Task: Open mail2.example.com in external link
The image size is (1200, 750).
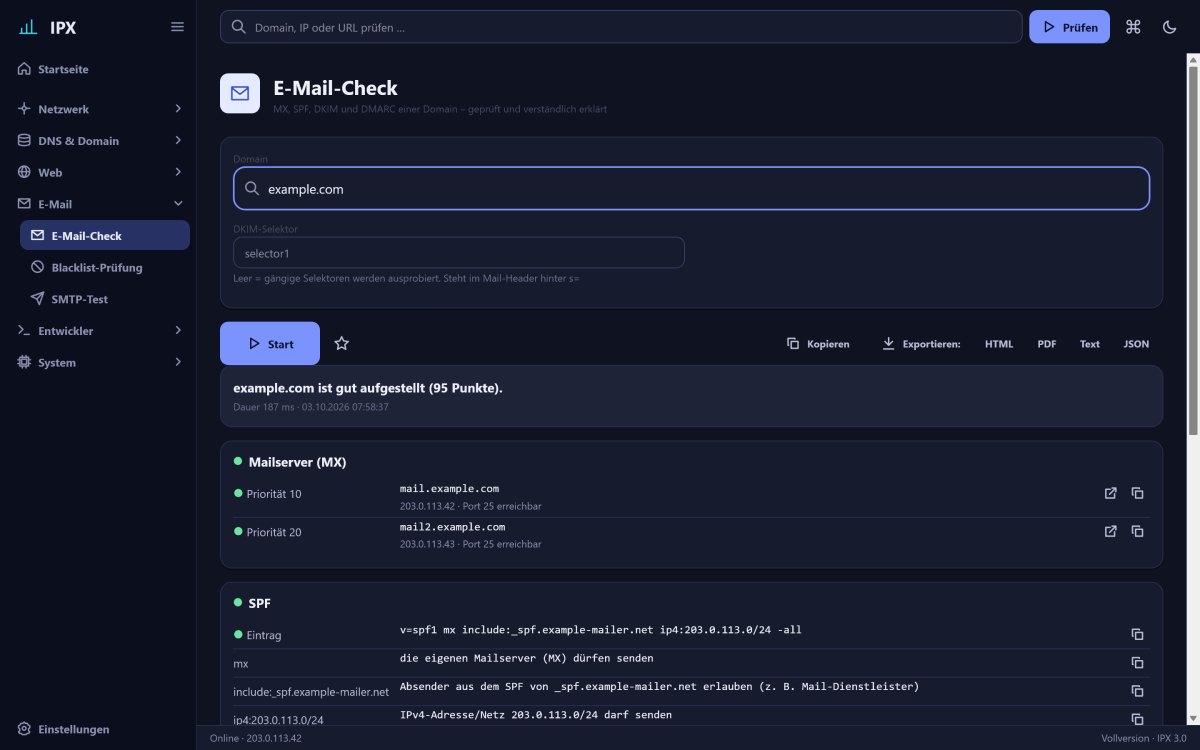Action: click(x=1110, y=531)
